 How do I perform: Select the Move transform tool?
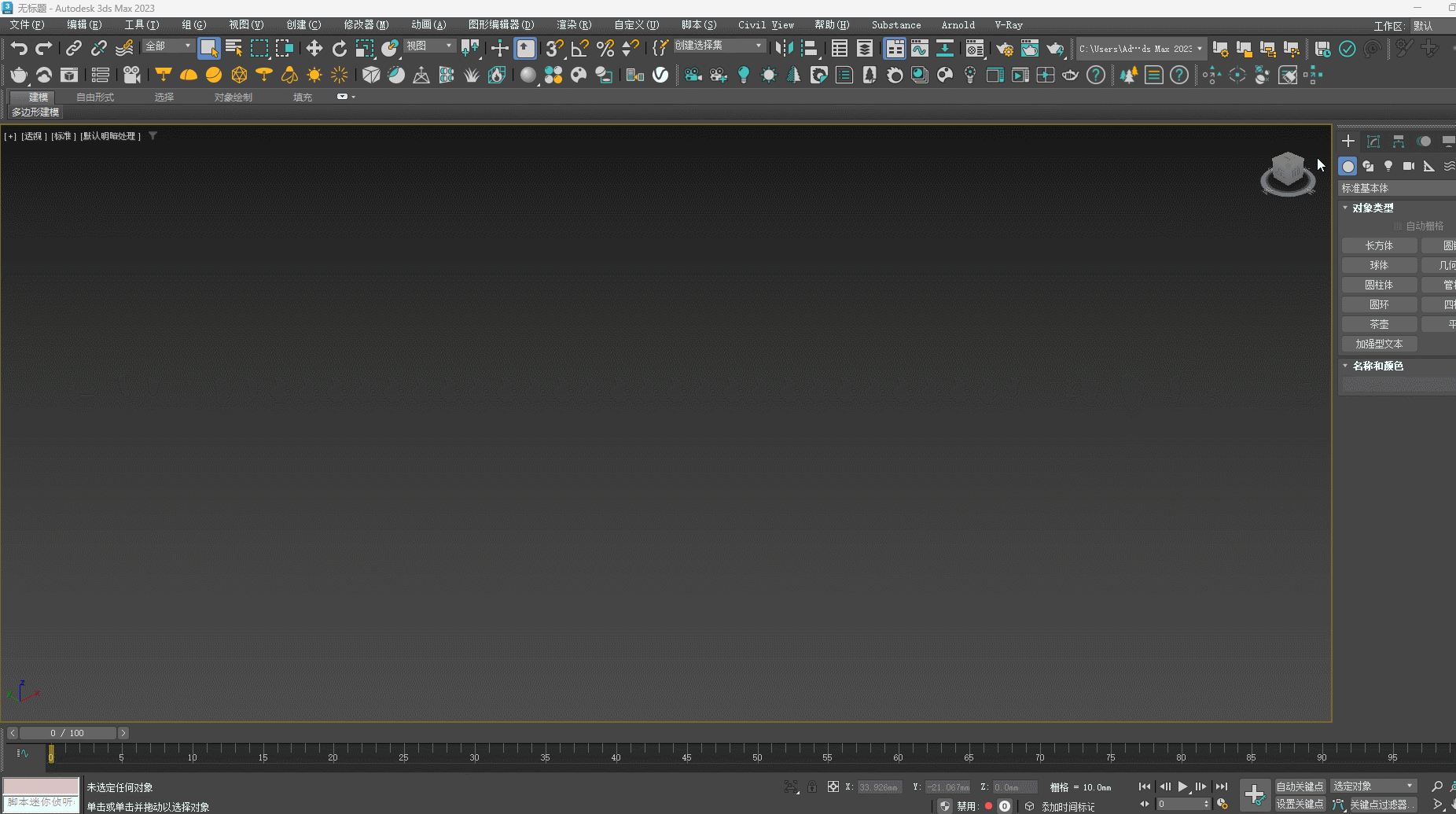314,49
